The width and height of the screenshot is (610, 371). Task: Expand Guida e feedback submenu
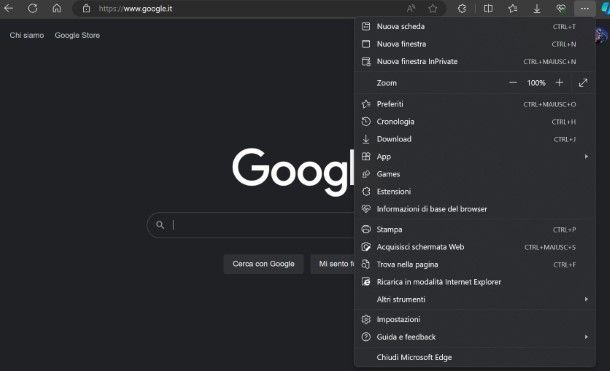click(475, 337)
